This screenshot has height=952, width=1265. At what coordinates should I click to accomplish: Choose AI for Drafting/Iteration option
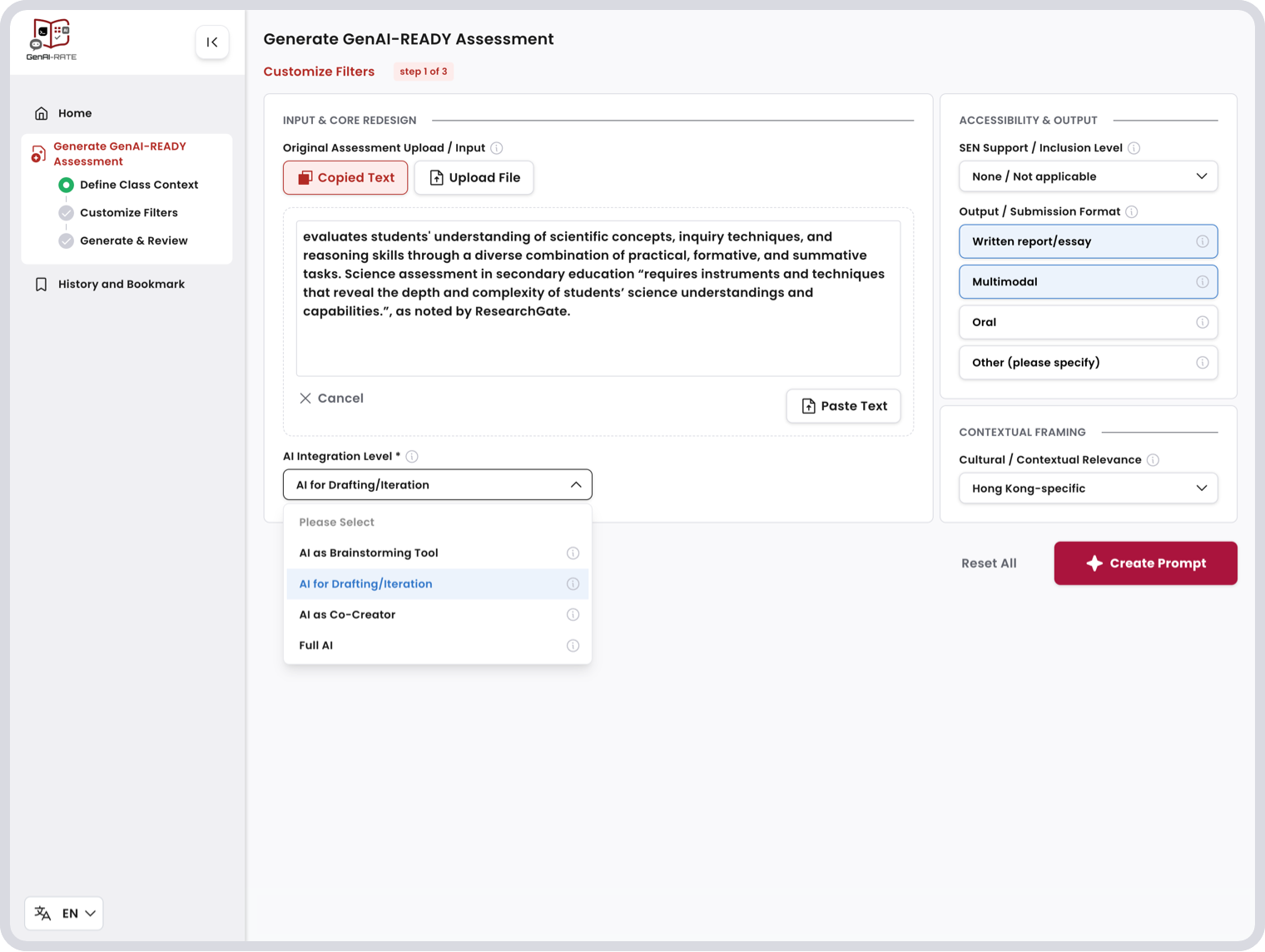coord(437,584)
